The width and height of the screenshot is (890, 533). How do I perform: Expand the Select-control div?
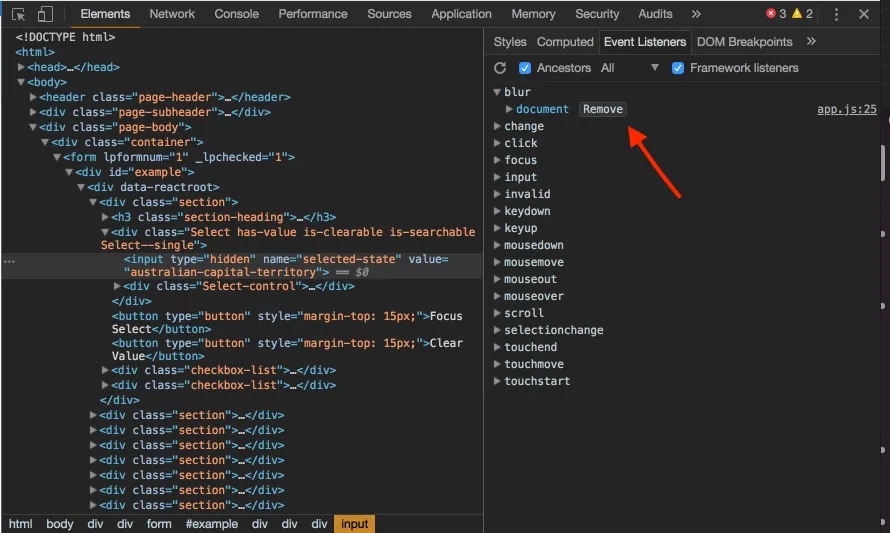tap(117, 286)
